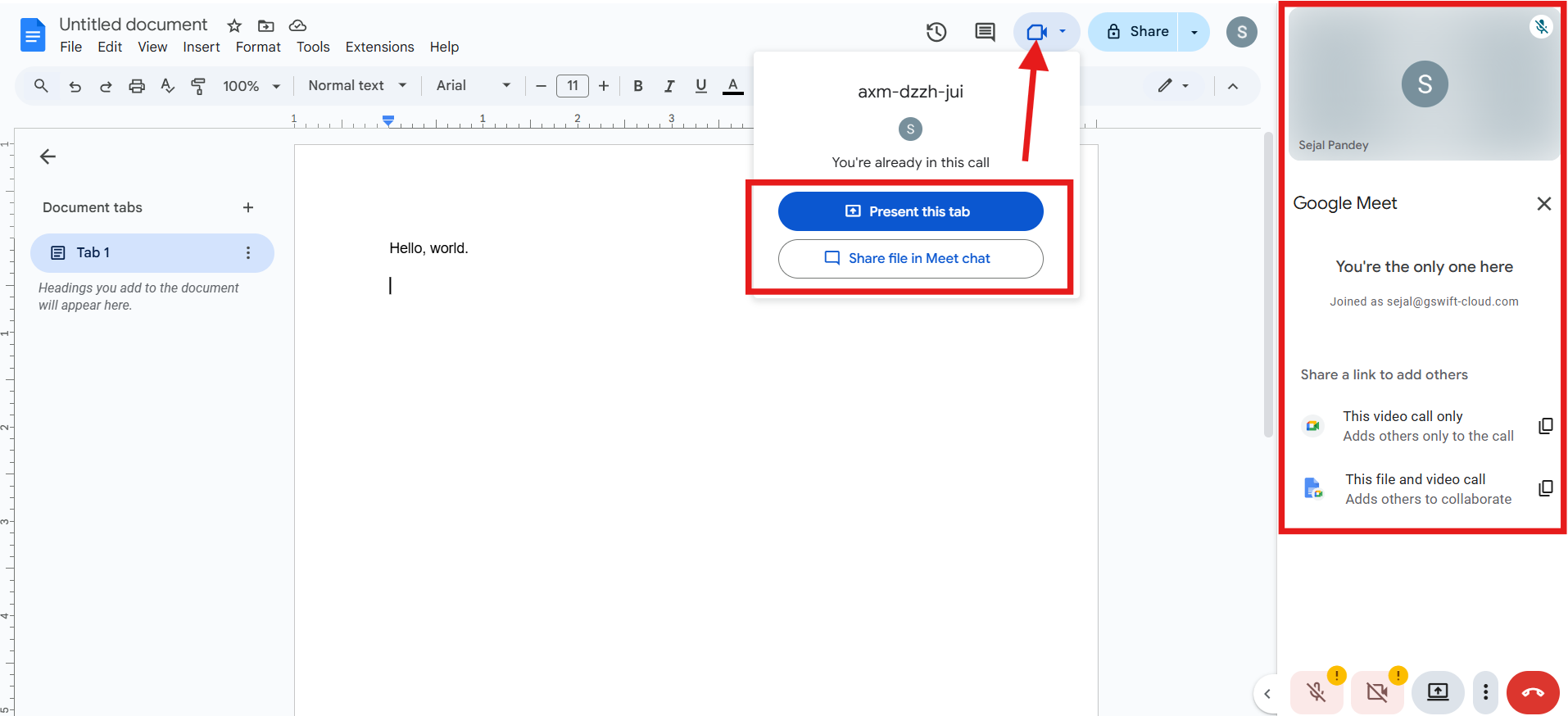
Task: Open the Share dropdown arrow
Action: click(x=1194, y=32)
